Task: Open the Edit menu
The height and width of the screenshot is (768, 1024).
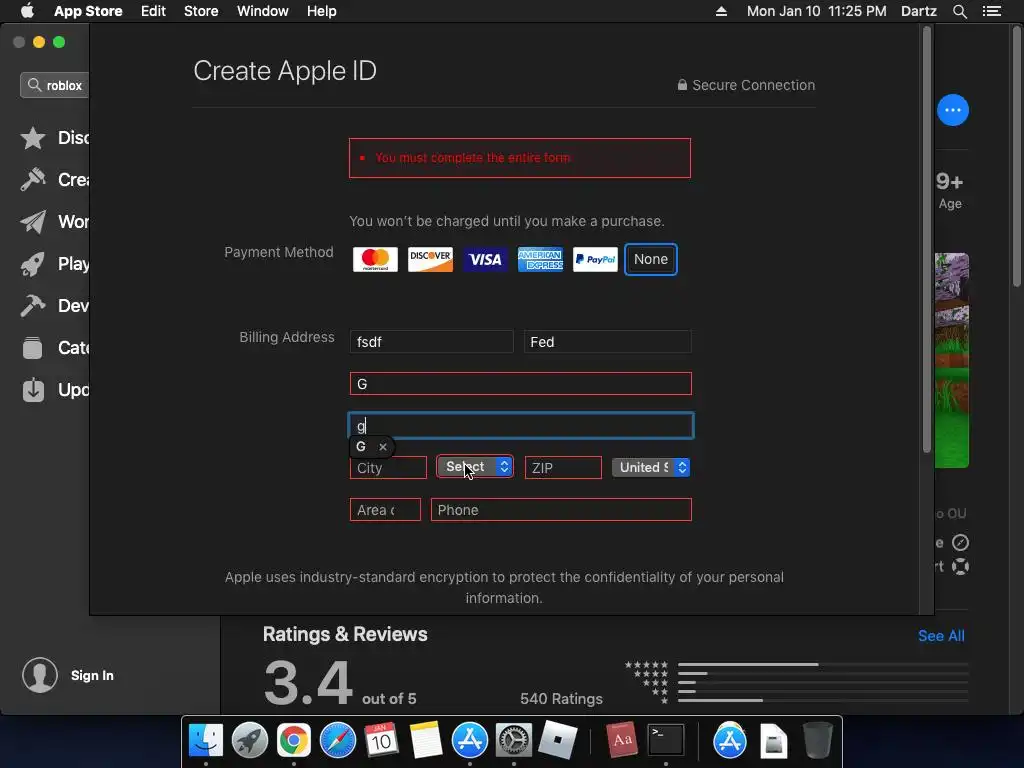Action: click(x=153, y=11)
